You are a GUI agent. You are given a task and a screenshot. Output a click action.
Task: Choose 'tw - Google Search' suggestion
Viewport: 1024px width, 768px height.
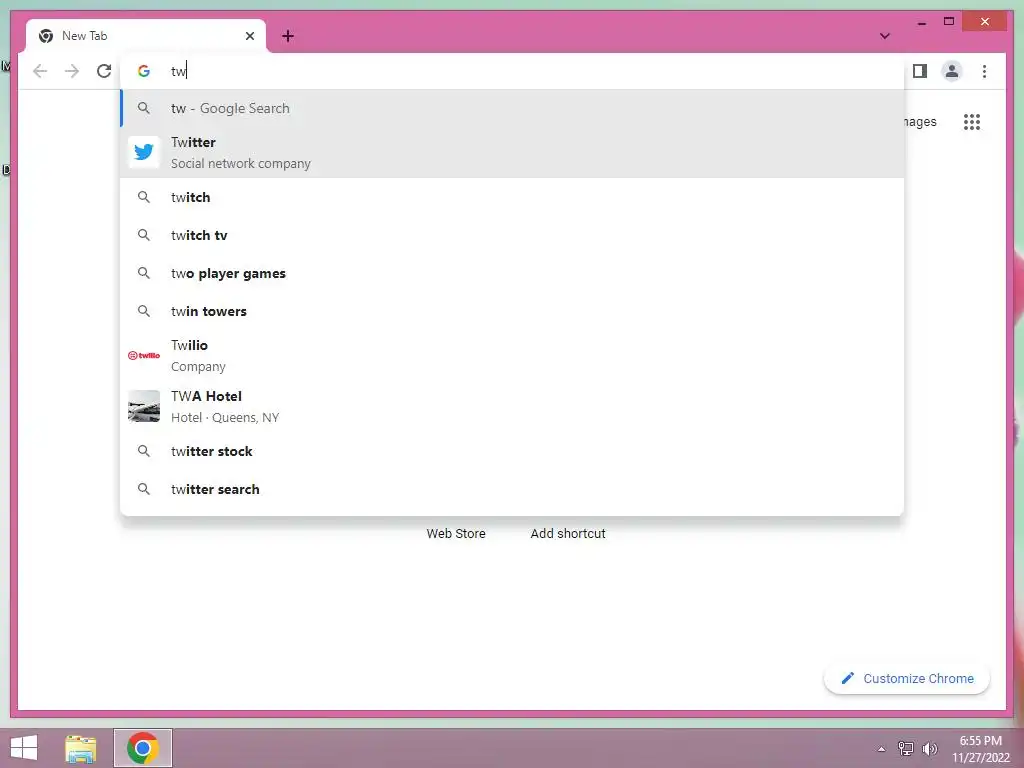pyautogui.click(x=513, y=108)
